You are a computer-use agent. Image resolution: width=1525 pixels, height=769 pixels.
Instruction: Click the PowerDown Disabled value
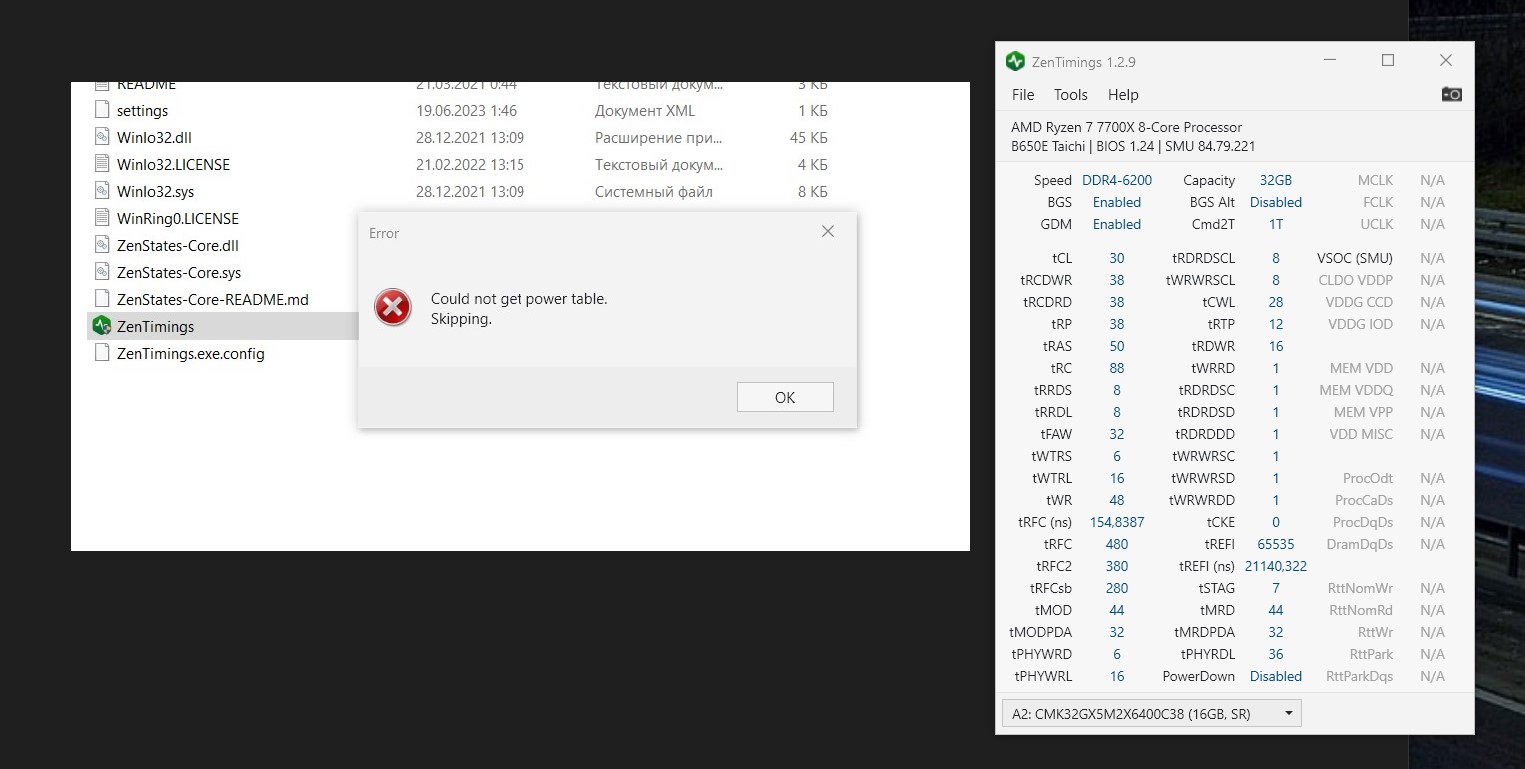[1276, 676]
